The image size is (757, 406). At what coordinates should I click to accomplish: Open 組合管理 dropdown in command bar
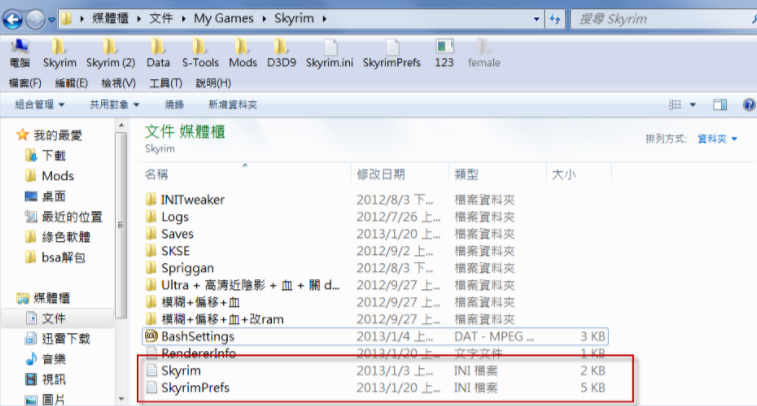coord(39,104)
